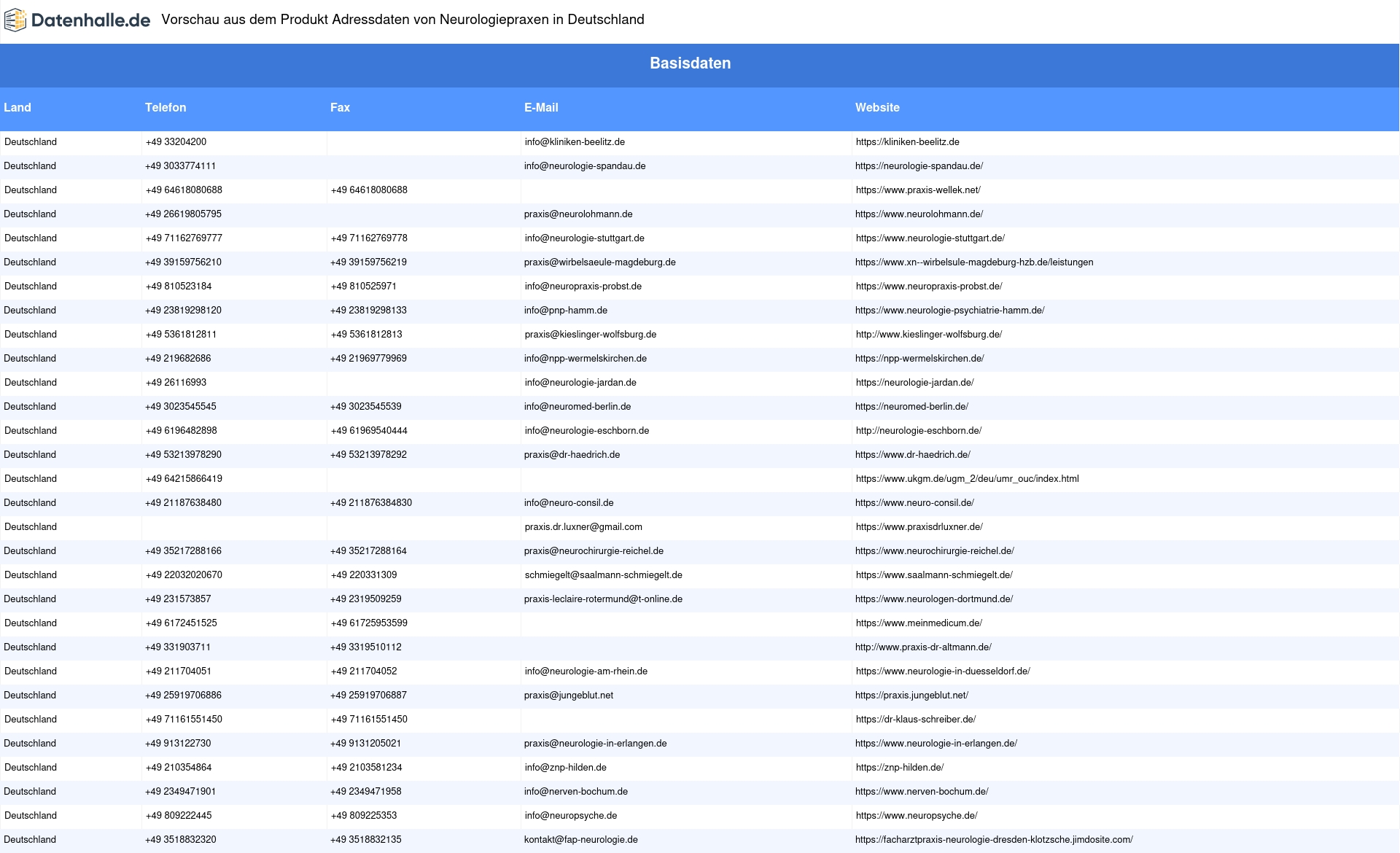Open website https://www.meinmedicum.de/
The image size is (1400, 853).
pyautogui.click(x=919, y=623)
